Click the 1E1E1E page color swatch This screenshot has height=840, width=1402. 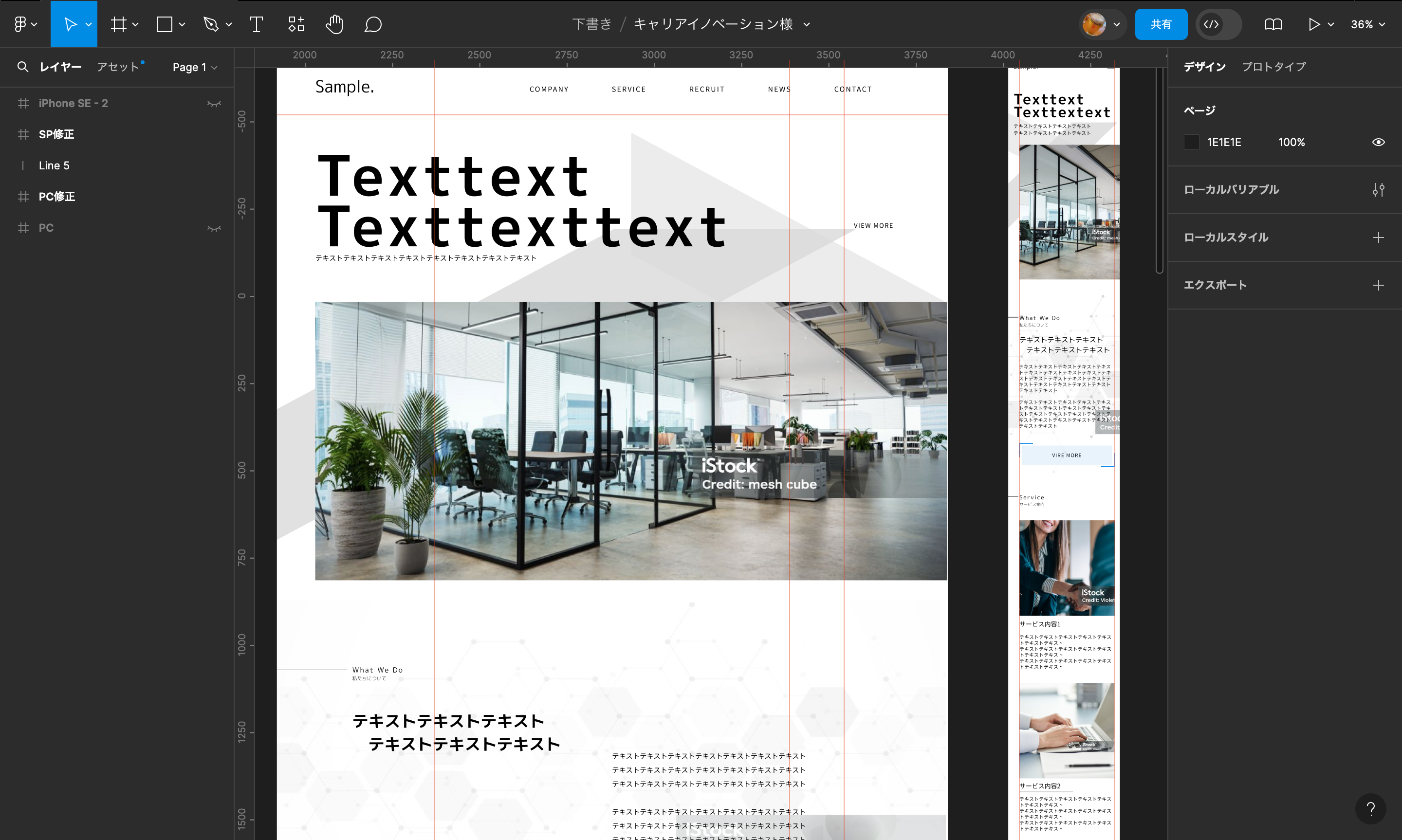[x=1191, y=142]
